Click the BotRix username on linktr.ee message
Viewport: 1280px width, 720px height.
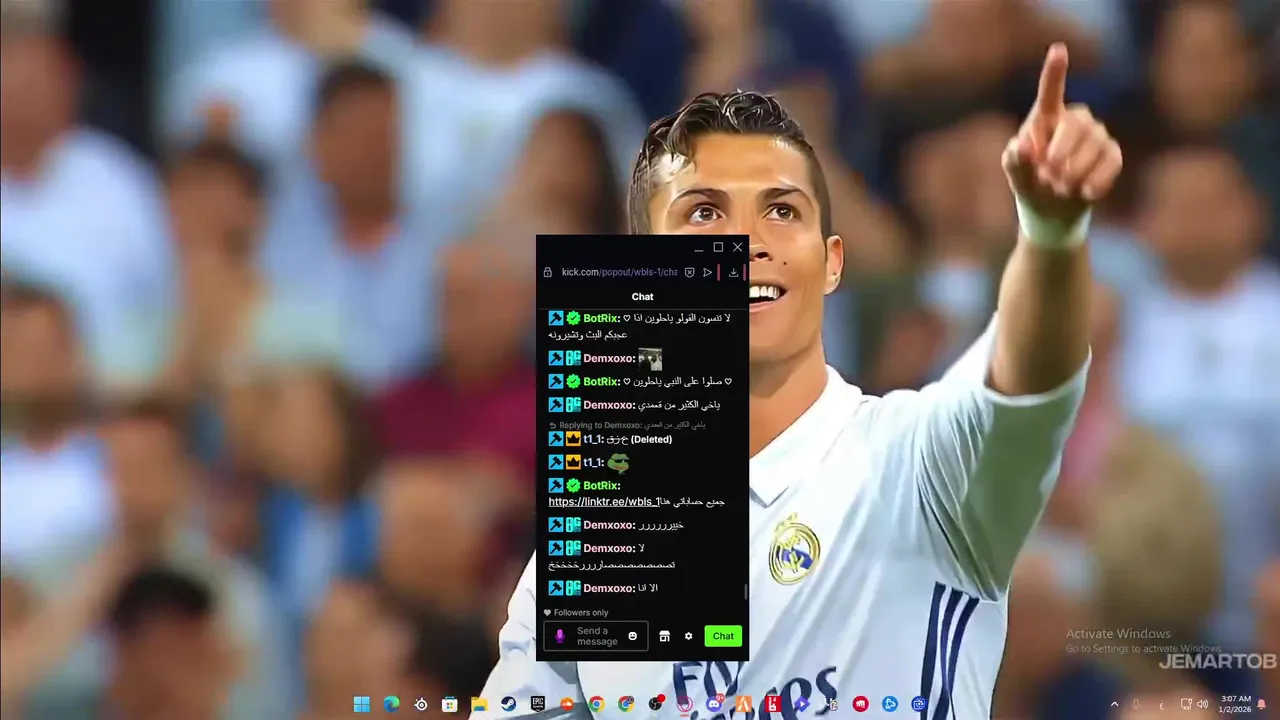[x=600, y=485]
